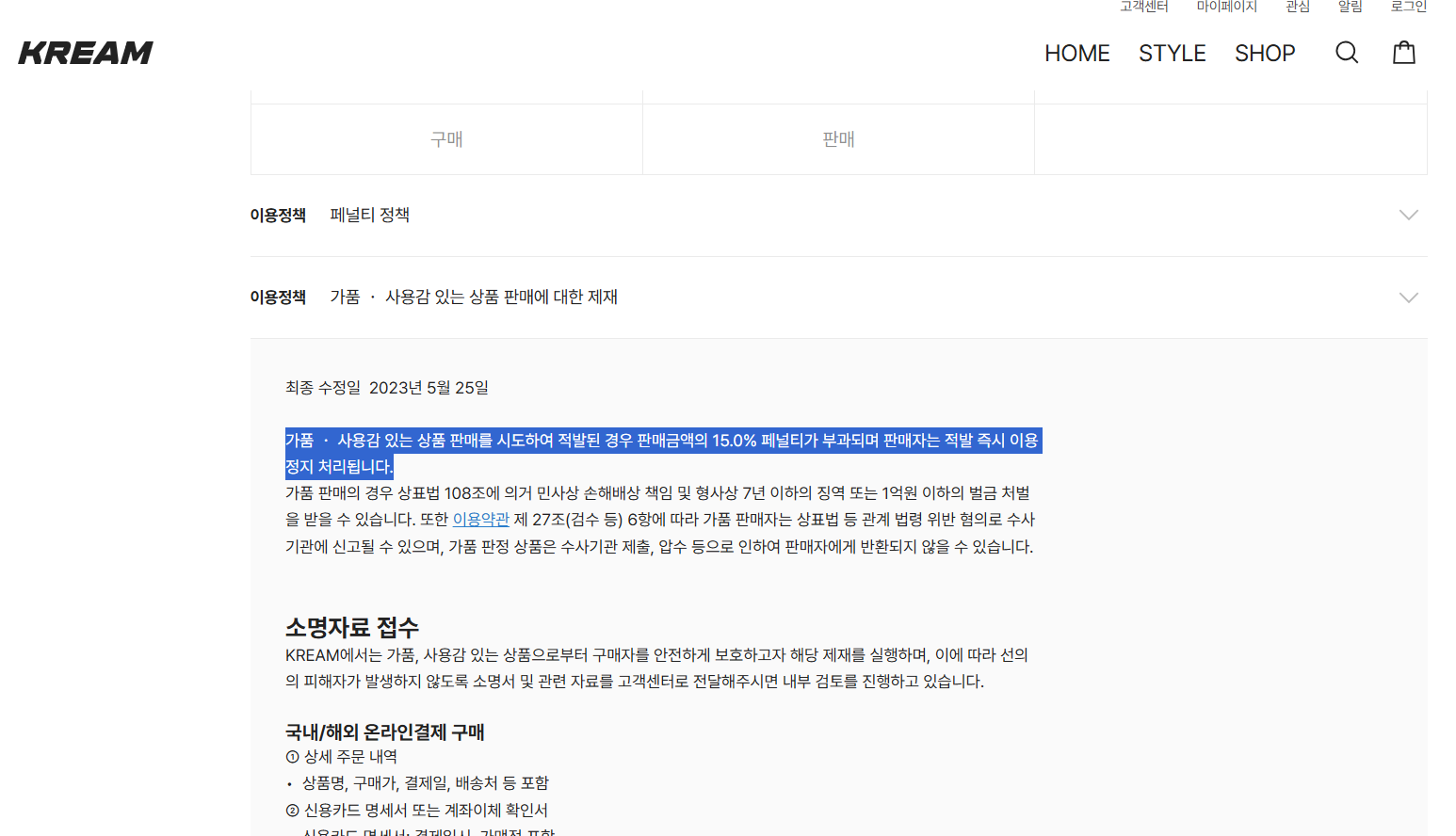Collapse the 가품 상품 판매 제재 section
The width and height of the screenshot is (1456, 836).
click(x=1409, y=297)
